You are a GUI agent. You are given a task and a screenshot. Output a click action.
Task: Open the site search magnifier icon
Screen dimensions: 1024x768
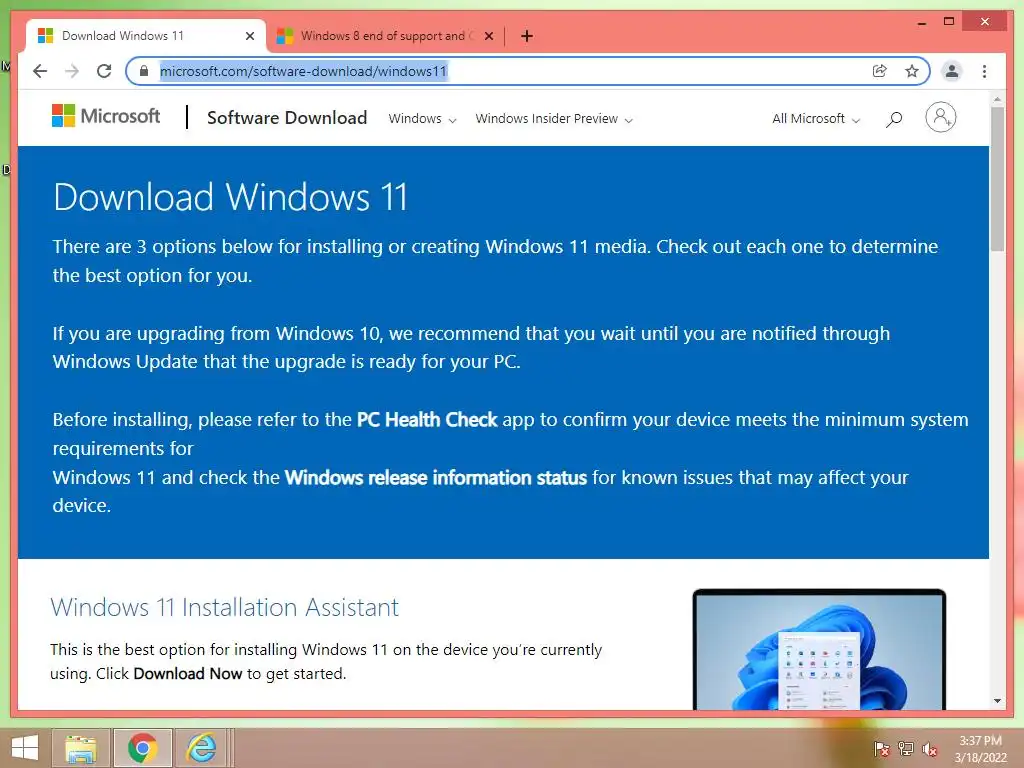(894, 119)
